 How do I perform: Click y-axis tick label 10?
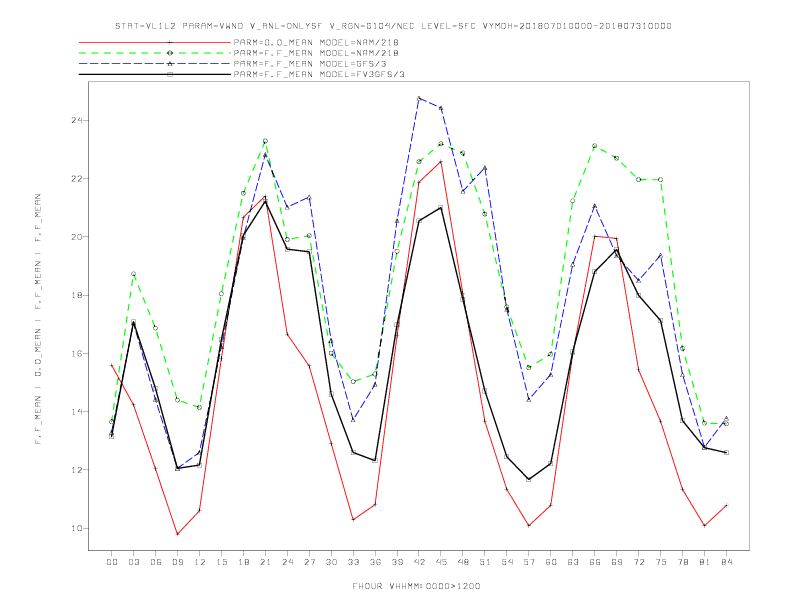coord(76,528)
